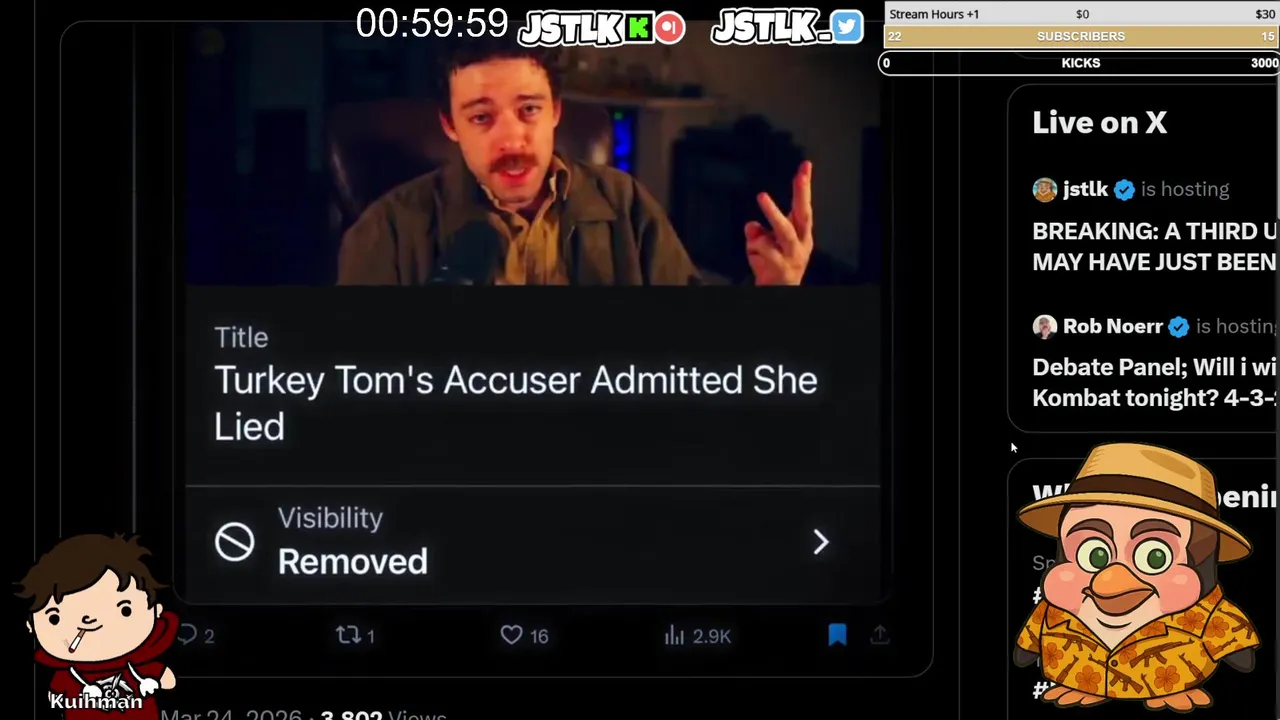
Task: Click the Removed visibility prohibited icon
Action: pyautogui.click(x=234, y=542)
